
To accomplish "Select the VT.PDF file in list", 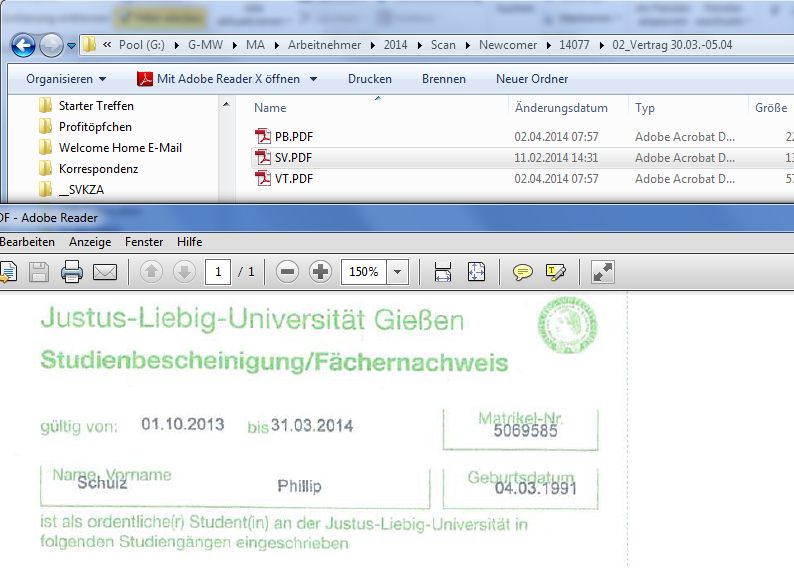I will pyautogui.click(x=293, y=179).
